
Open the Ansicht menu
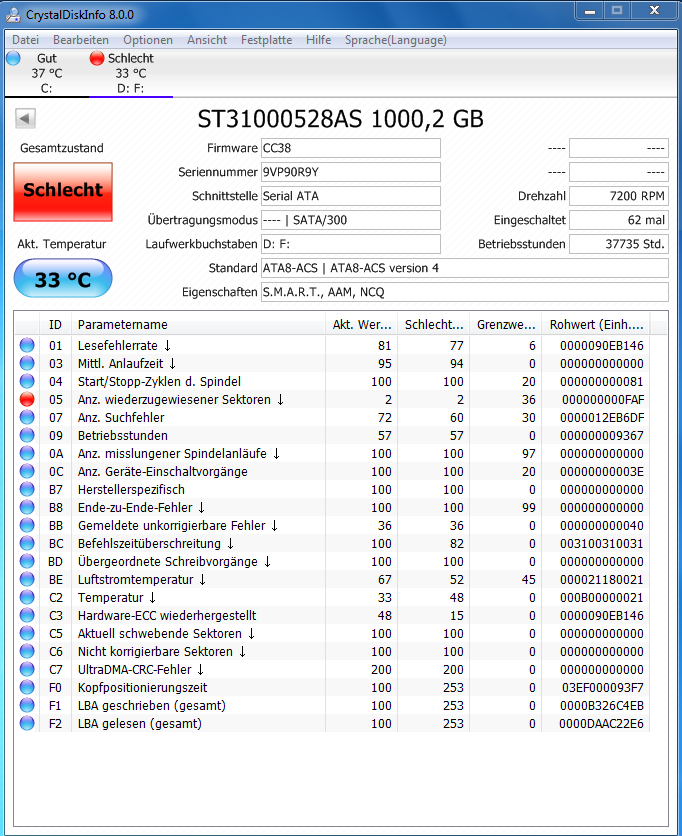pos(207,40)
